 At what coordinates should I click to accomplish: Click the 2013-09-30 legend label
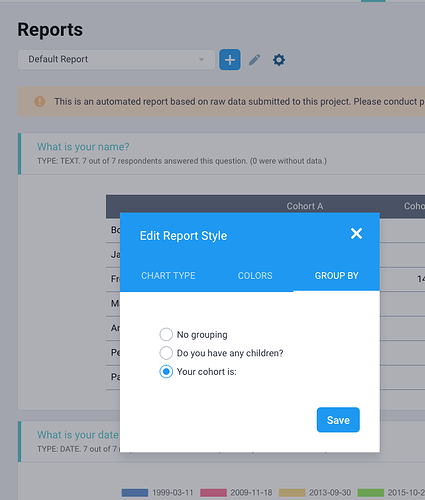coord(330,493)
